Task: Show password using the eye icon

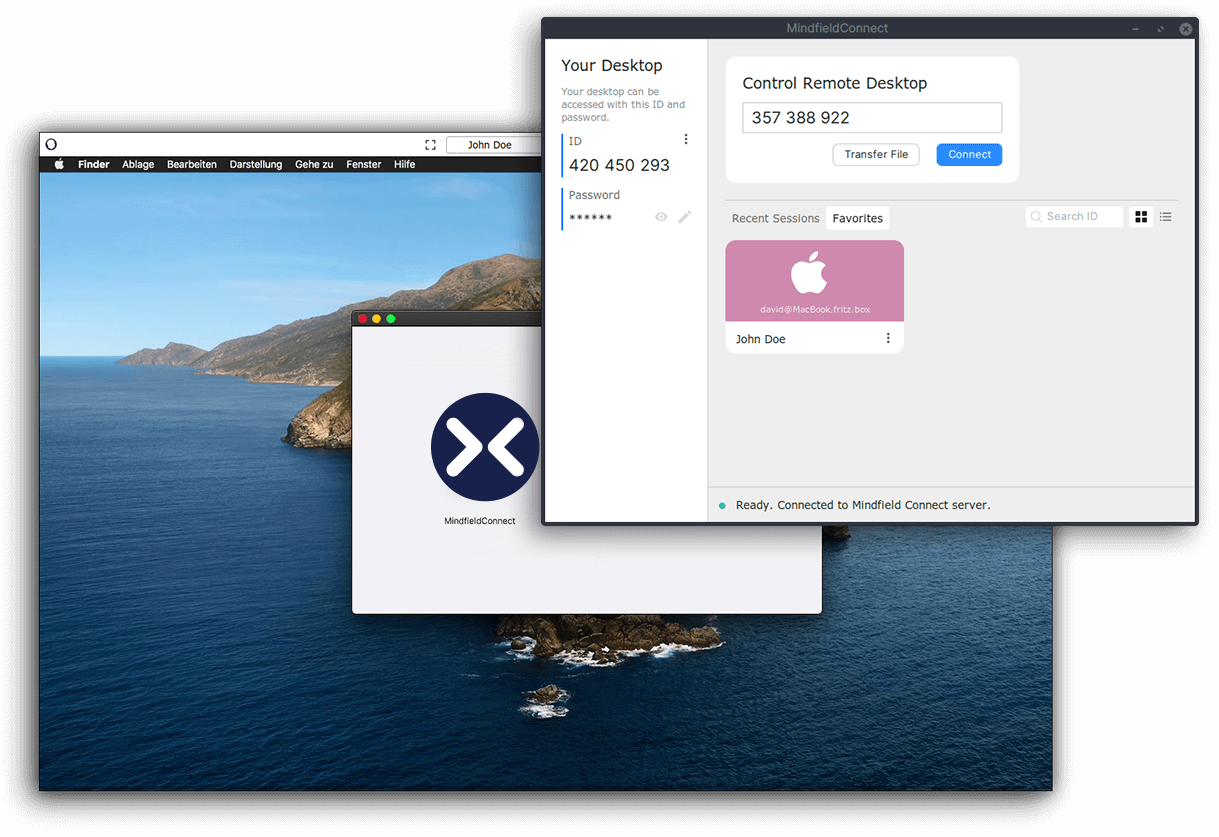Action: (x=661, y=217)
